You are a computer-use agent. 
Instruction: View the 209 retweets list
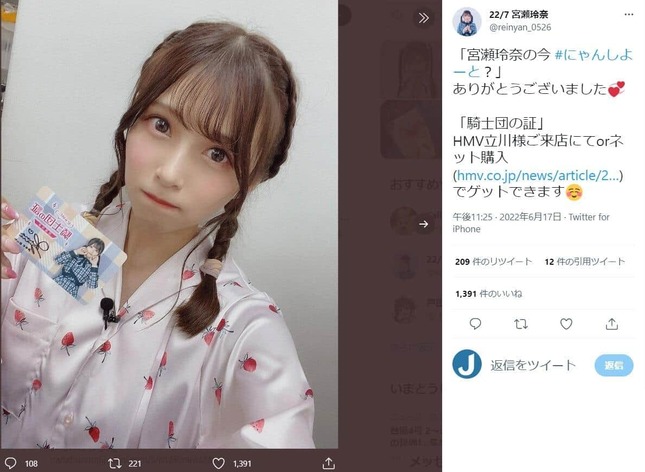(493, 262)
